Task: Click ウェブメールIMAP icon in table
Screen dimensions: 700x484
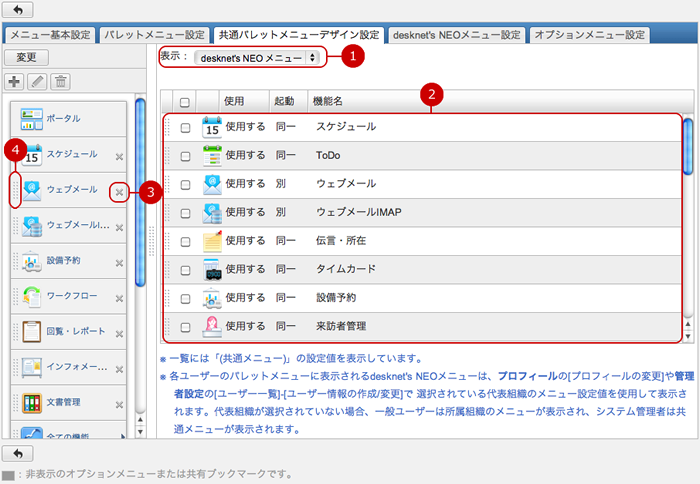Action: point(212,213)
